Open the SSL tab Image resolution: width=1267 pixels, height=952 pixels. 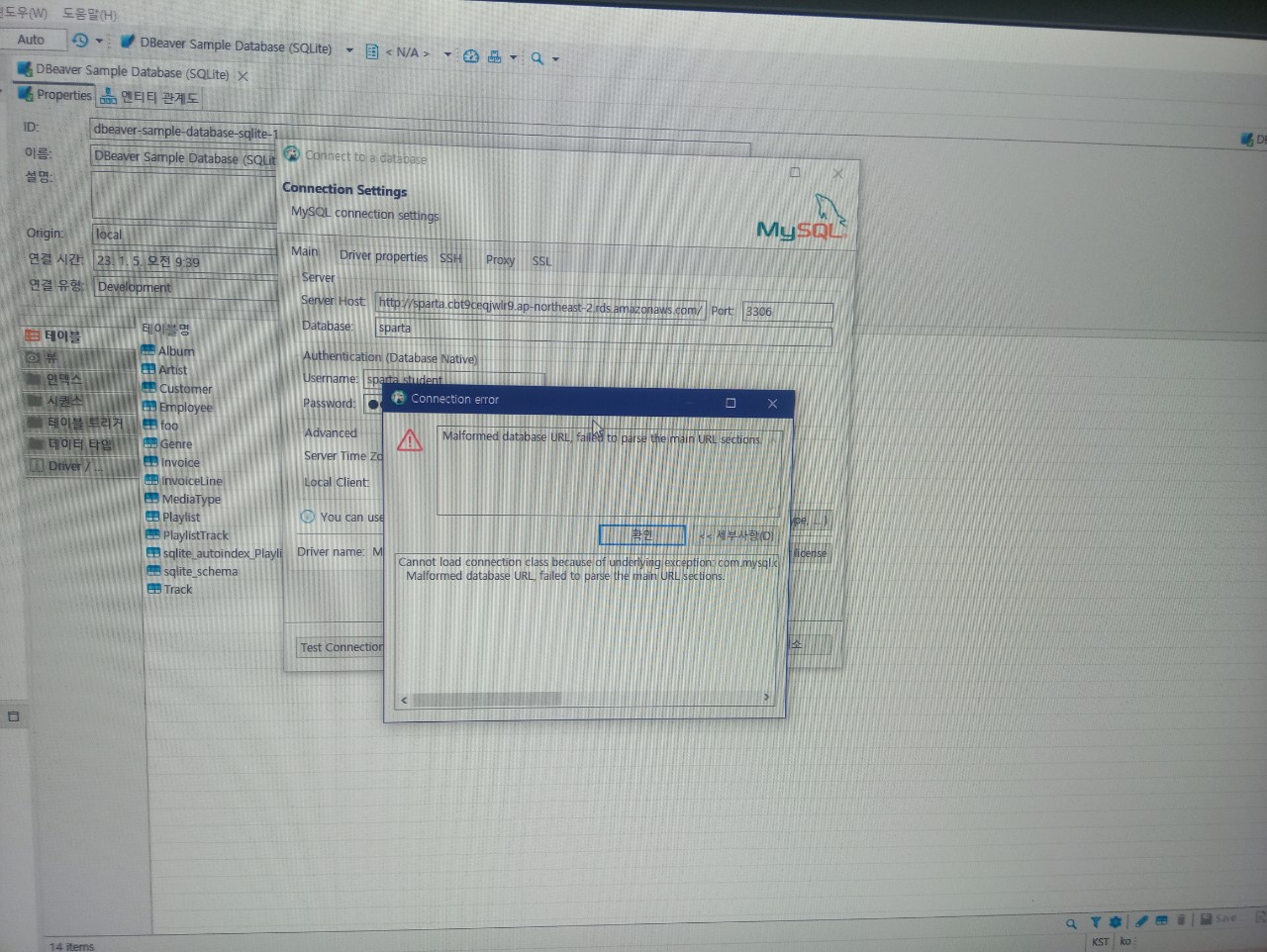coord(541,261)
